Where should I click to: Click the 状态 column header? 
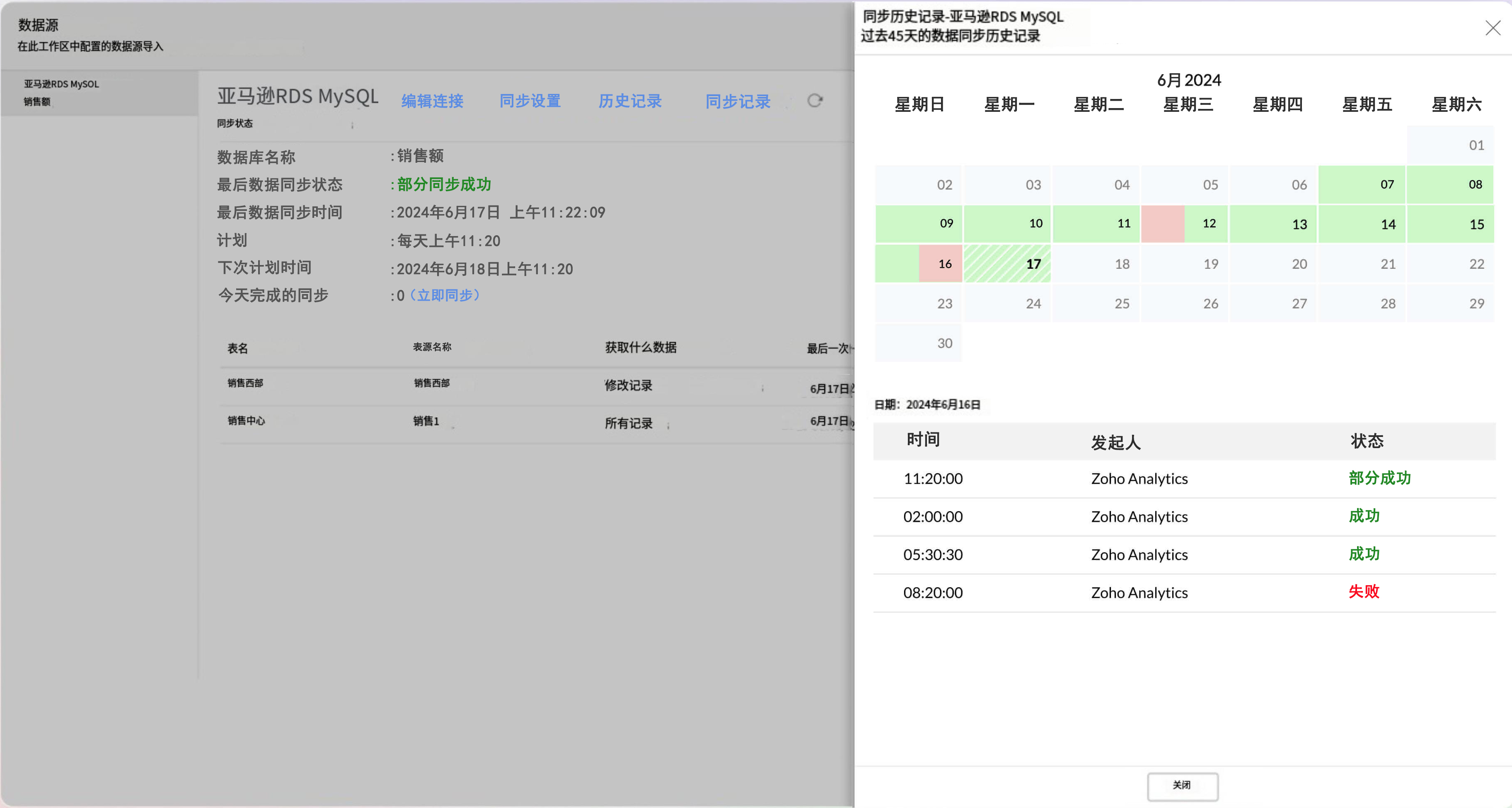(1367, 441)
